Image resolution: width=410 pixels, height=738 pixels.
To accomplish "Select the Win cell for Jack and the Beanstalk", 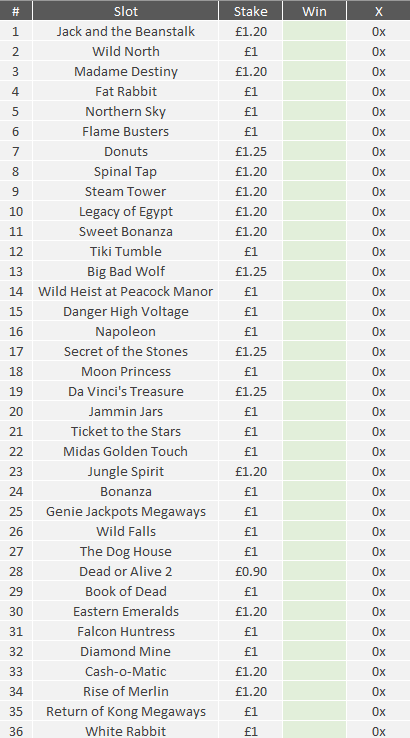I will click(314, 32).
